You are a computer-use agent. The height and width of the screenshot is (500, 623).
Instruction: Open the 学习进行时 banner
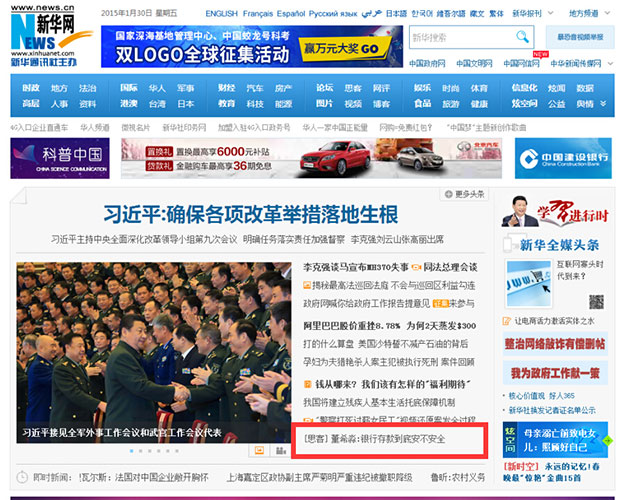(x=555, y=213)
